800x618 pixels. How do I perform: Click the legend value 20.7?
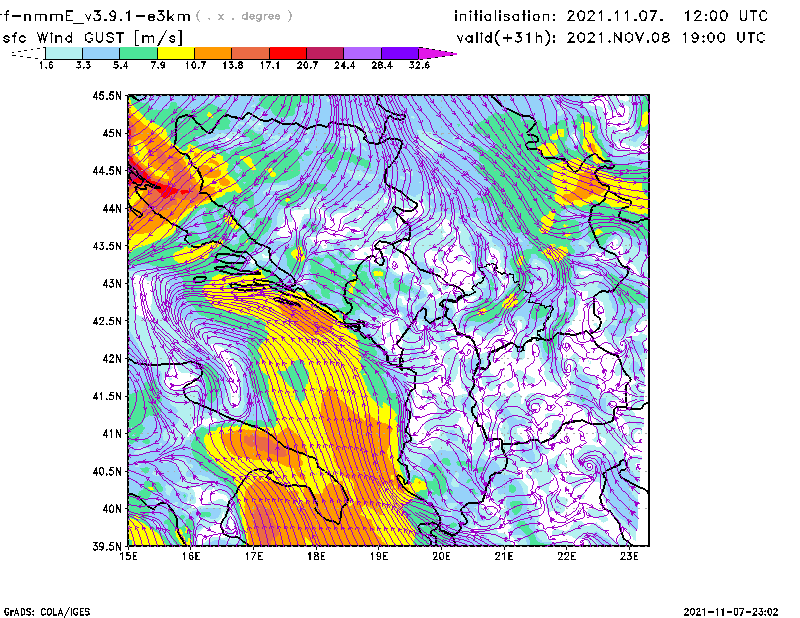point(307,65)
